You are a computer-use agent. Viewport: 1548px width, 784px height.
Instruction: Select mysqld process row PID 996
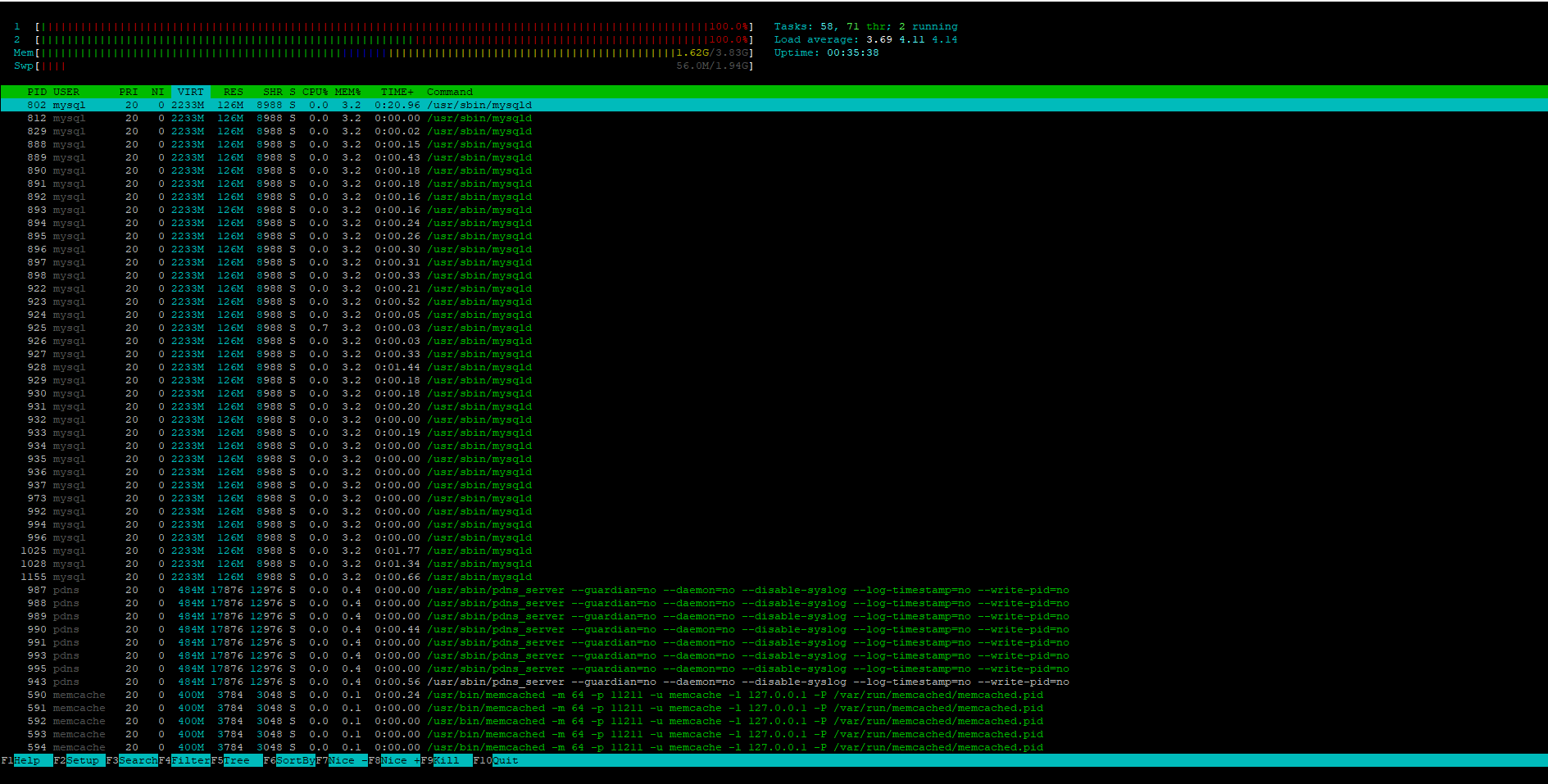(774, 537)
